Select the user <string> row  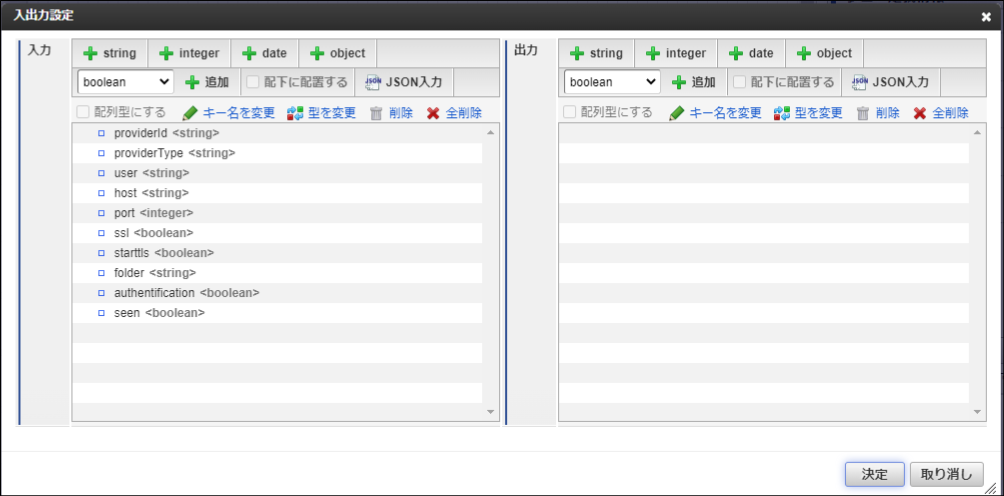tap(277, 173)
